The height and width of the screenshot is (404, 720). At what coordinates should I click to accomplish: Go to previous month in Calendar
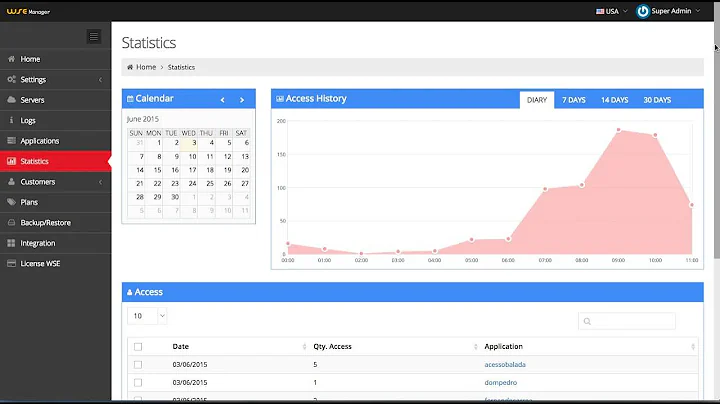tap(222, 100)
